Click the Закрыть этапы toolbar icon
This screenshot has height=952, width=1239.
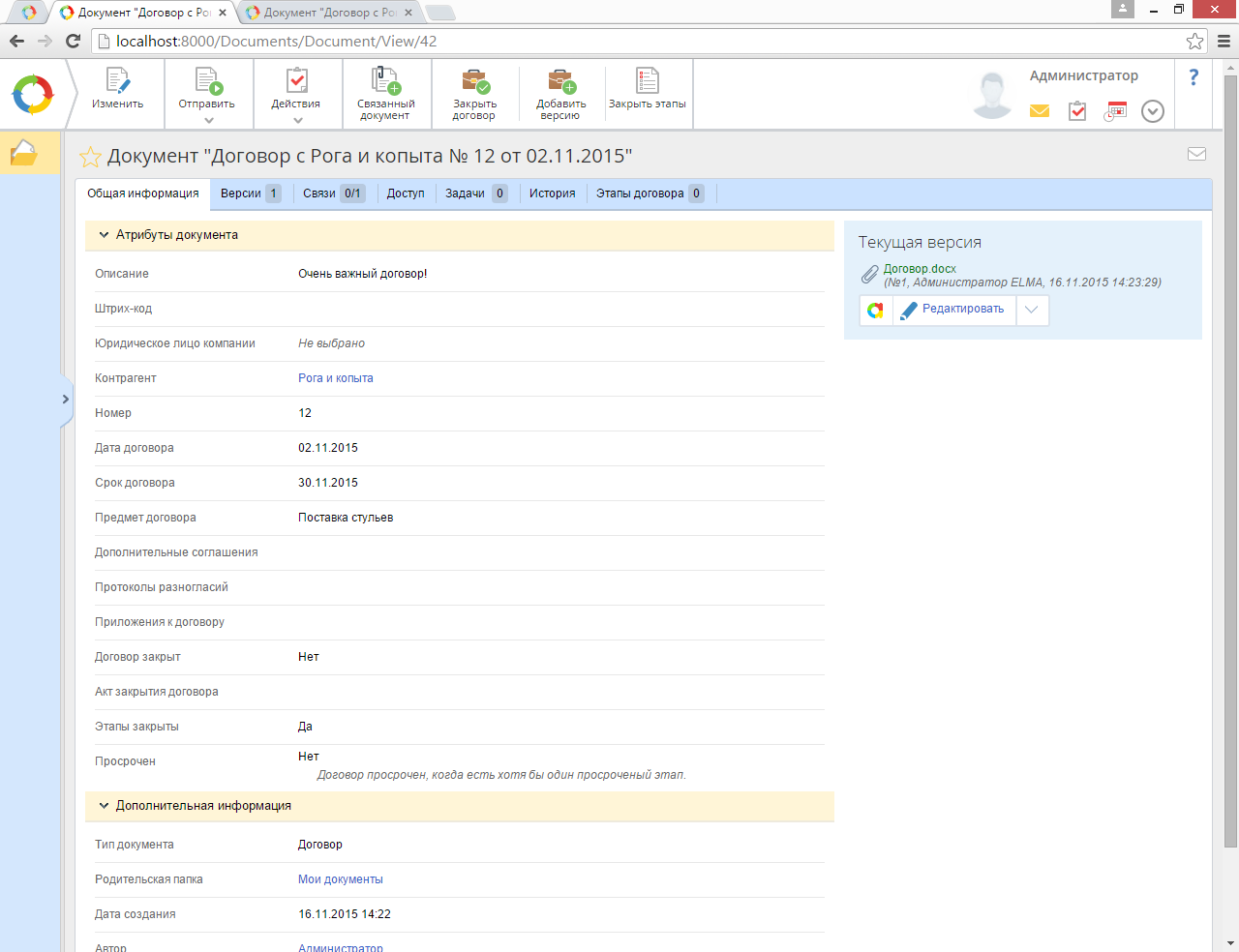coord(647,82)
